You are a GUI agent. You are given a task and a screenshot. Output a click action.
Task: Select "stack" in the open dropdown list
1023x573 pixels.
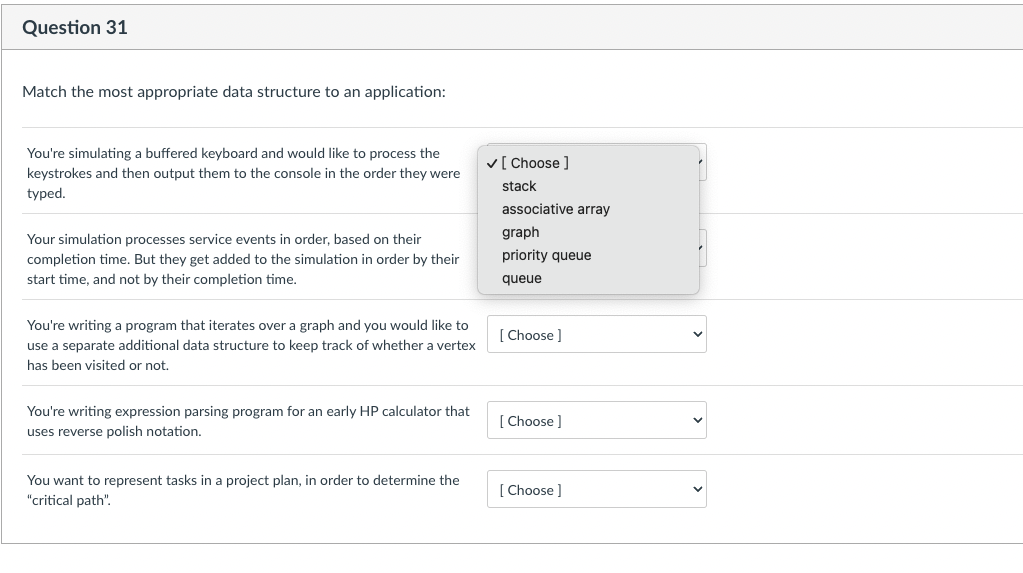[519, 186]
